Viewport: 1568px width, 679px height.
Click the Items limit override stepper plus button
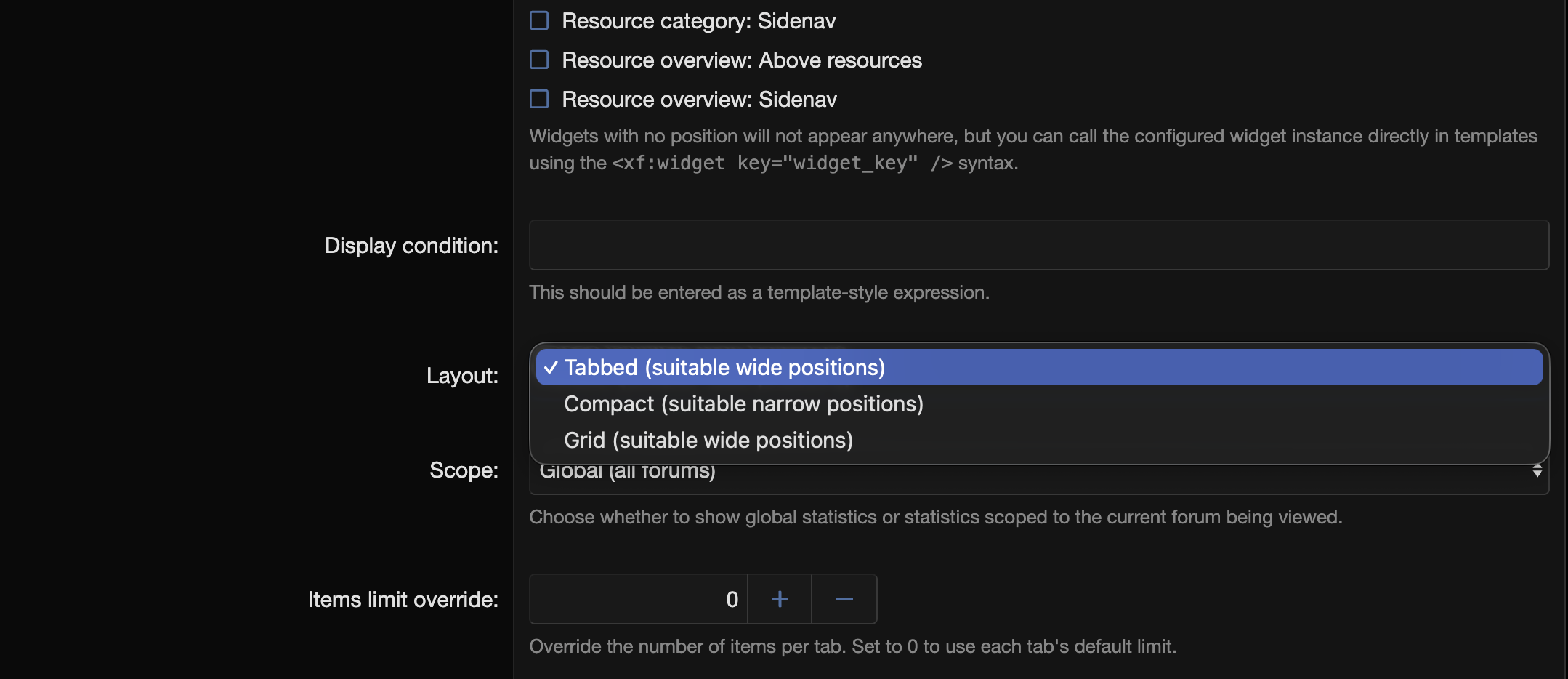pyautogui.click(x=779, y=598)
